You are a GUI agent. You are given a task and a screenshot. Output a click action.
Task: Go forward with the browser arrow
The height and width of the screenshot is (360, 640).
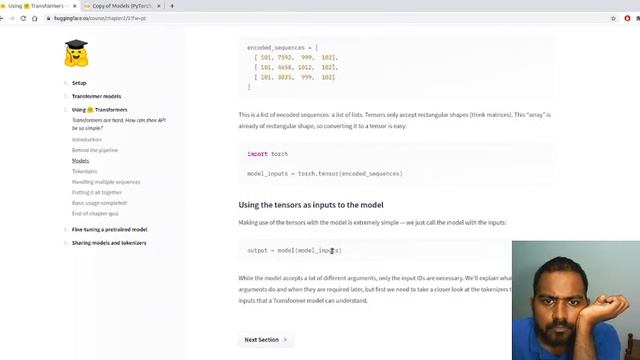click(12, 18)
